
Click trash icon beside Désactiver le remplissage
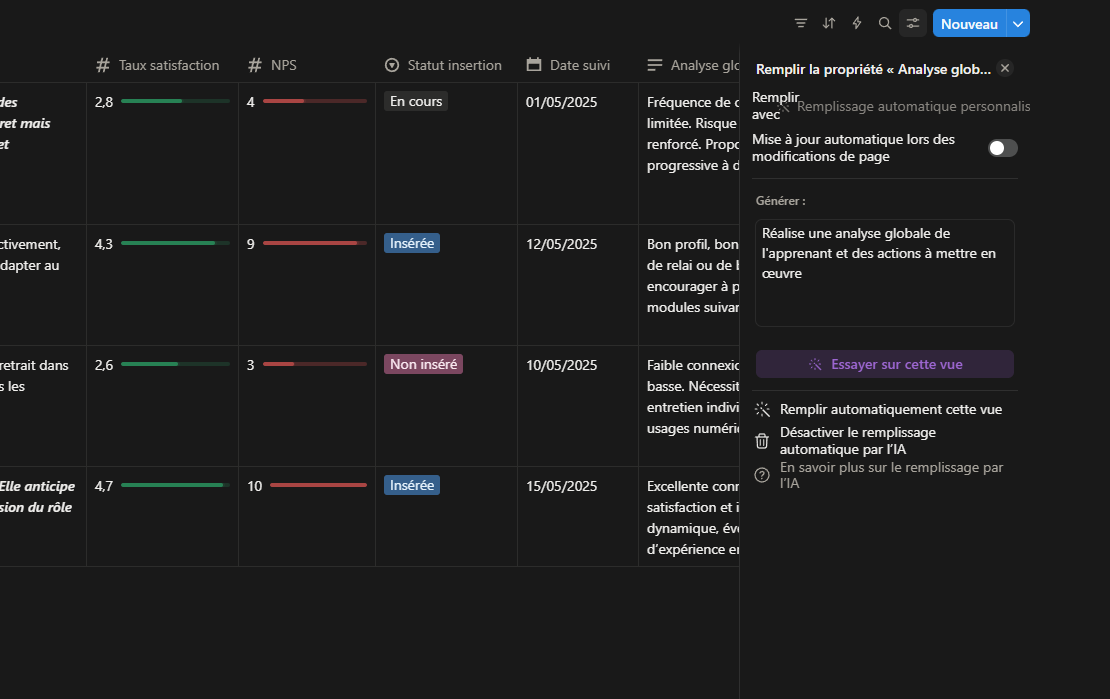[762, 441]
